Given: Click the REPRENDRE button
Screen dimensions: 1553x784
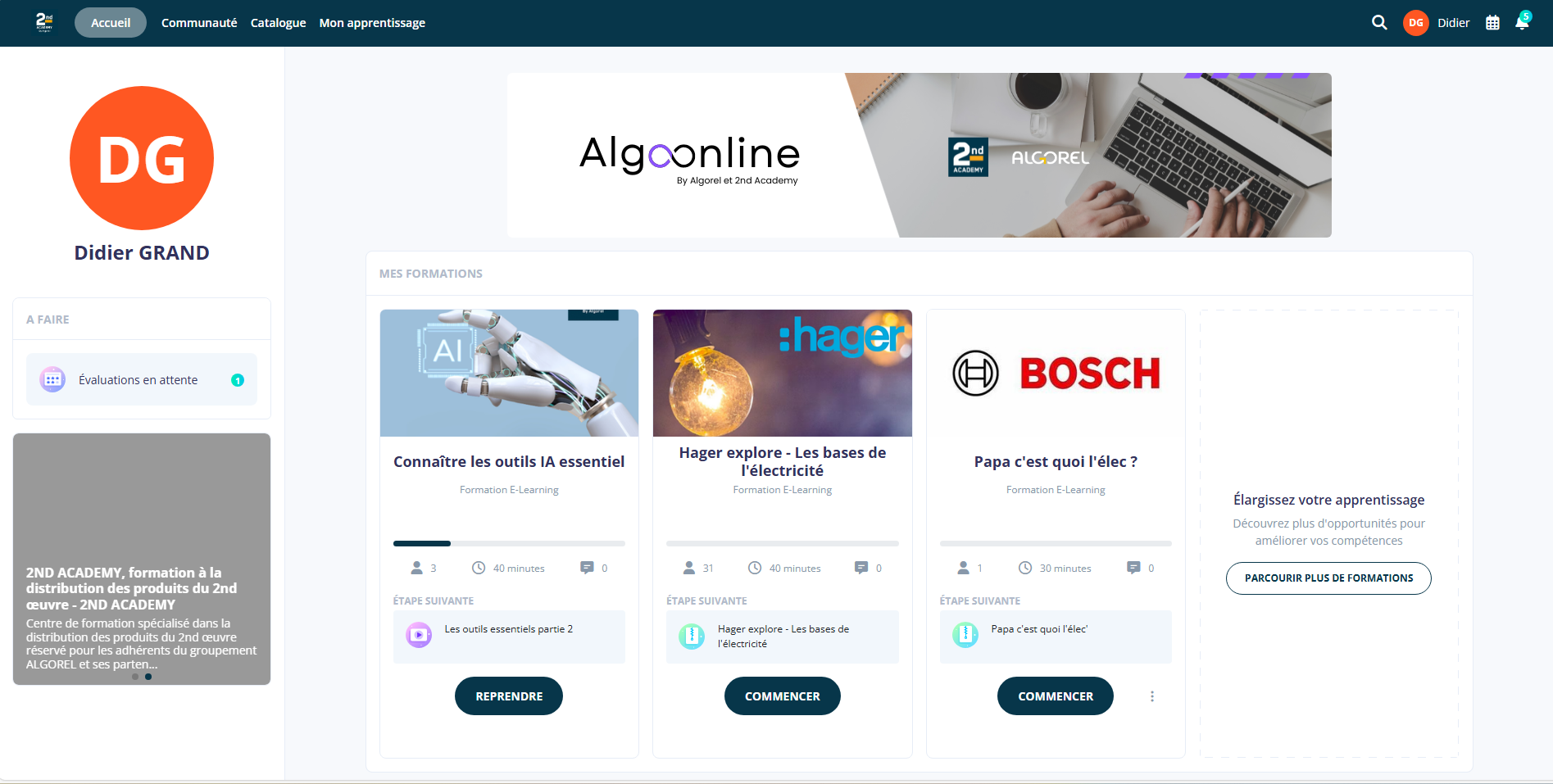Looking at the screenshot, I should pyautogui.click(x=509, y=696).
